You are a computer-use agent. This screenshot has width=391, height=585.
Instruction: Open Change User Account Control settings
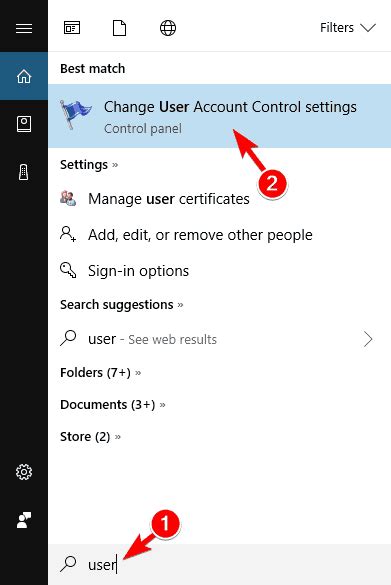point(219,116)
